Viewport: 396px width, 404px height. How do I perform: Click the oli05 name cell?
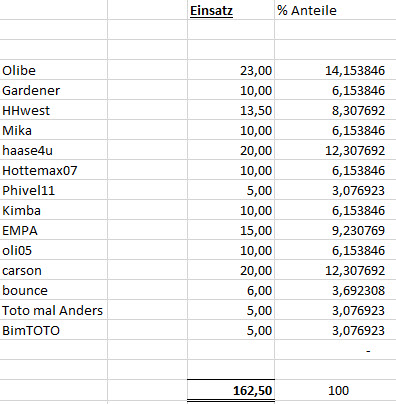click(54, 250)
